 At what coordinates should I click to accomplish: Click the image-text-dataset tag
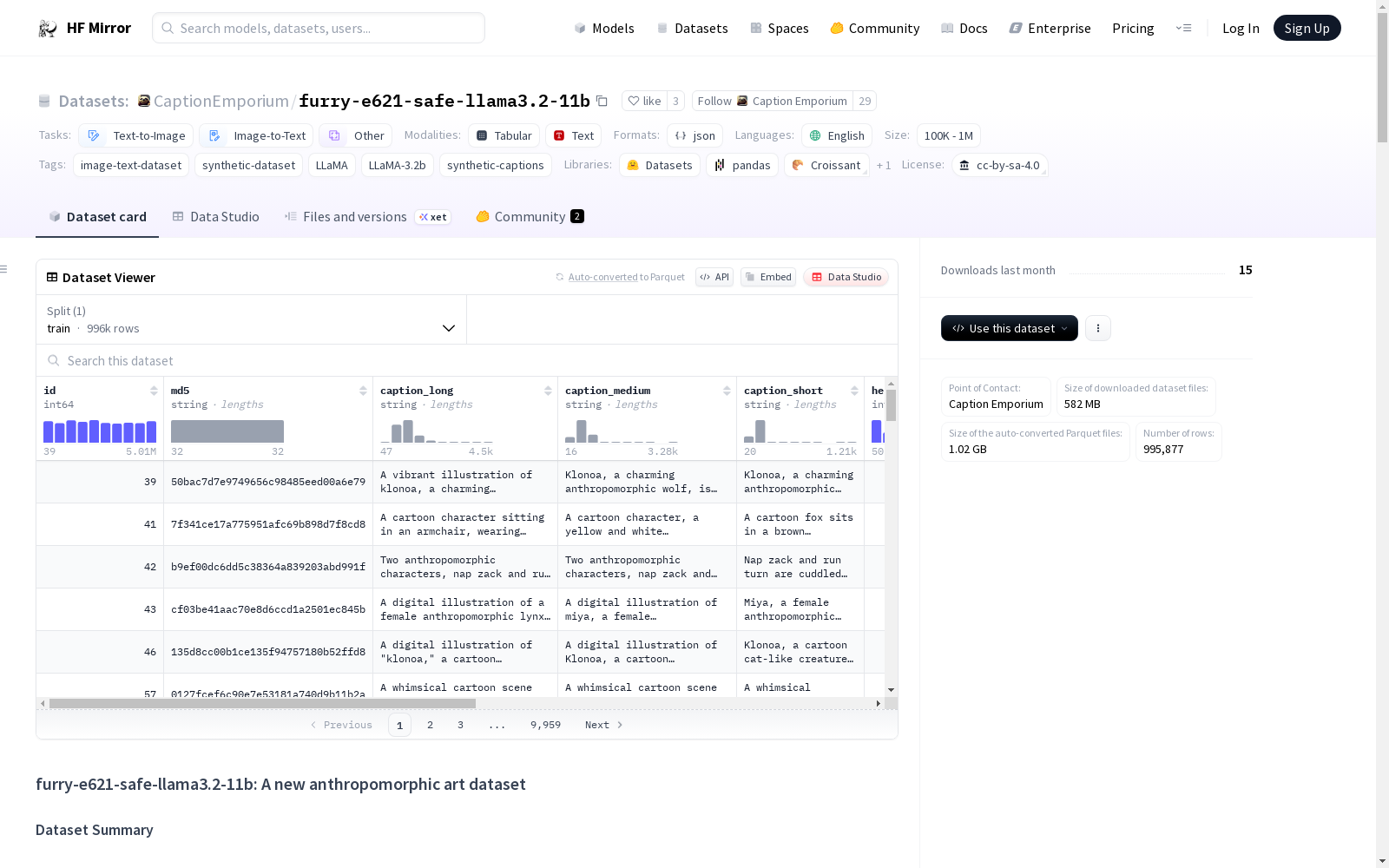[131, 165]
